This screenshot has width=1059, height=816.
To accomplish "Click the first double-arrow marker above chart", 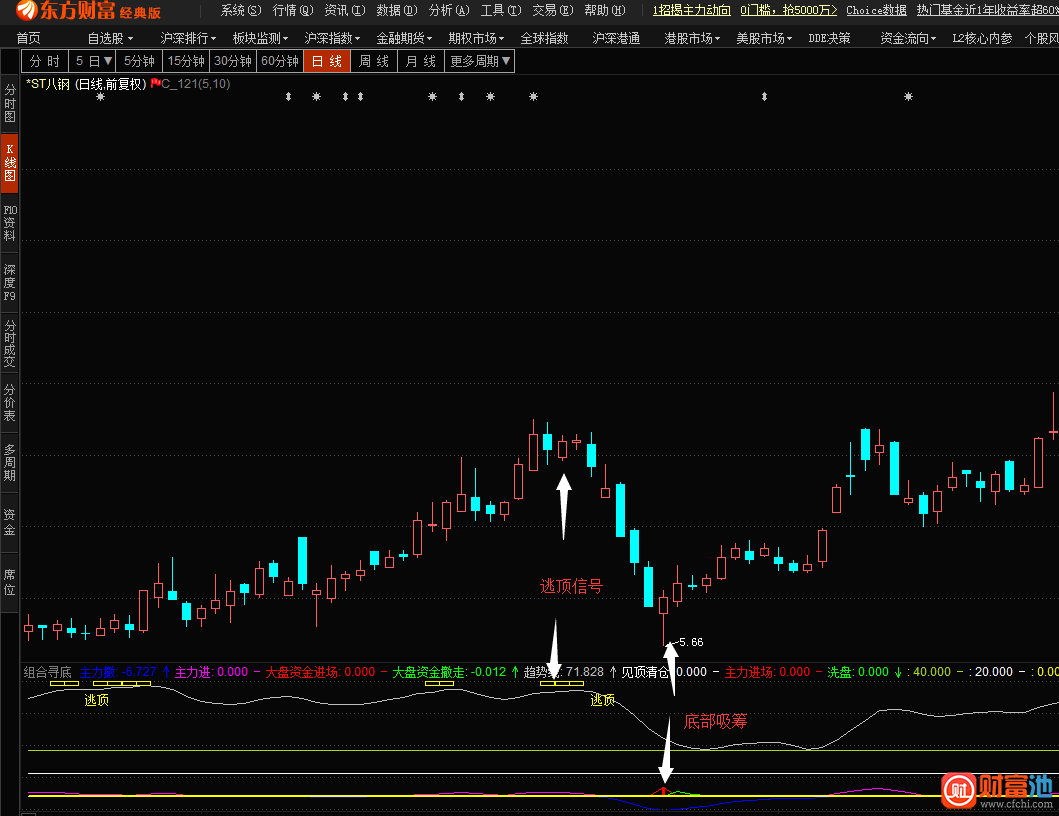I will [288, 97].
